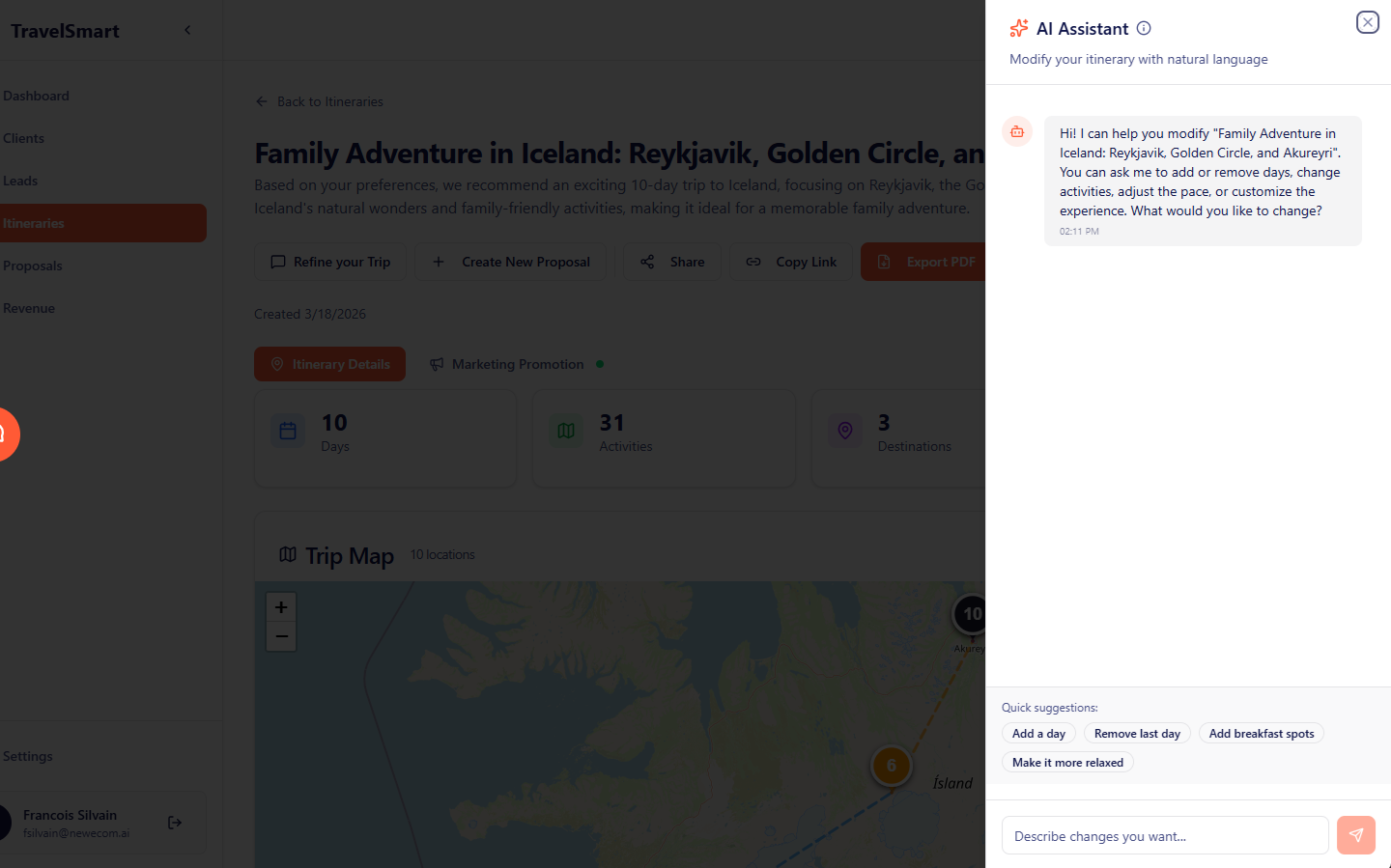Click the info icon beside AI Assistant

click(1144, 28)
